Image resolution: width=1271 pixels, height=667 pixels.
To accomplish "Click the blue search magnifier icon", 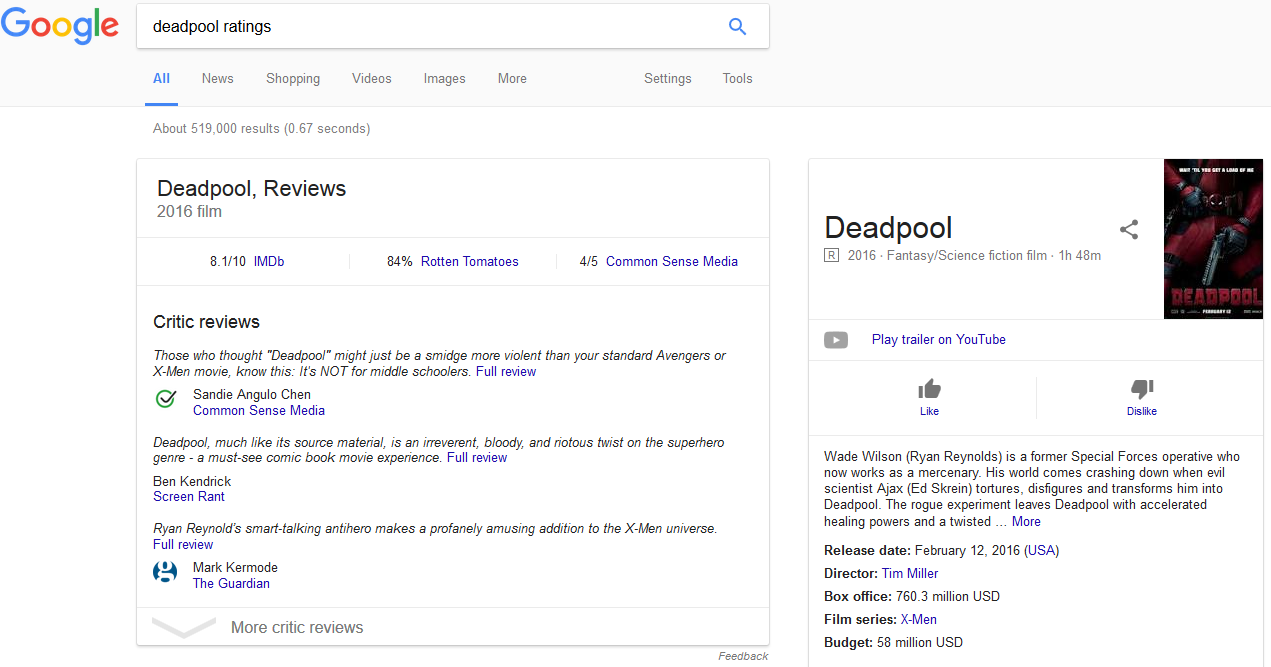I will (x=737, y=27).
